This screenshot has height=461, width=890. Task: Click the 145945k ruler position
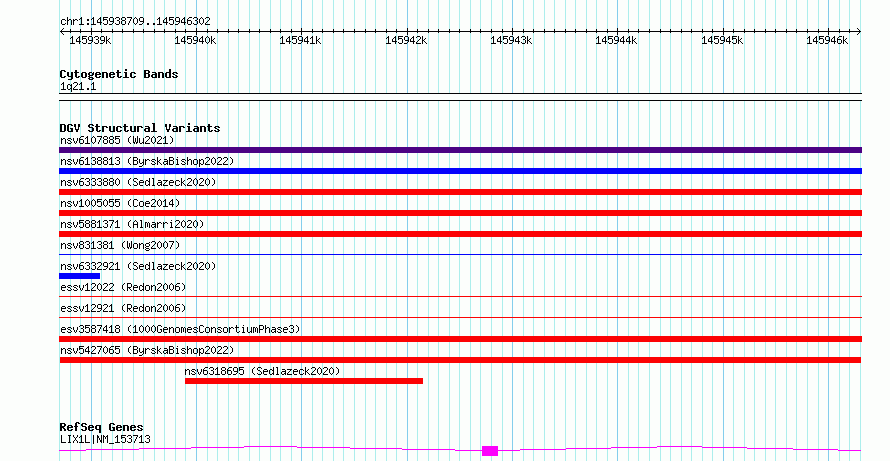(722, 40)
